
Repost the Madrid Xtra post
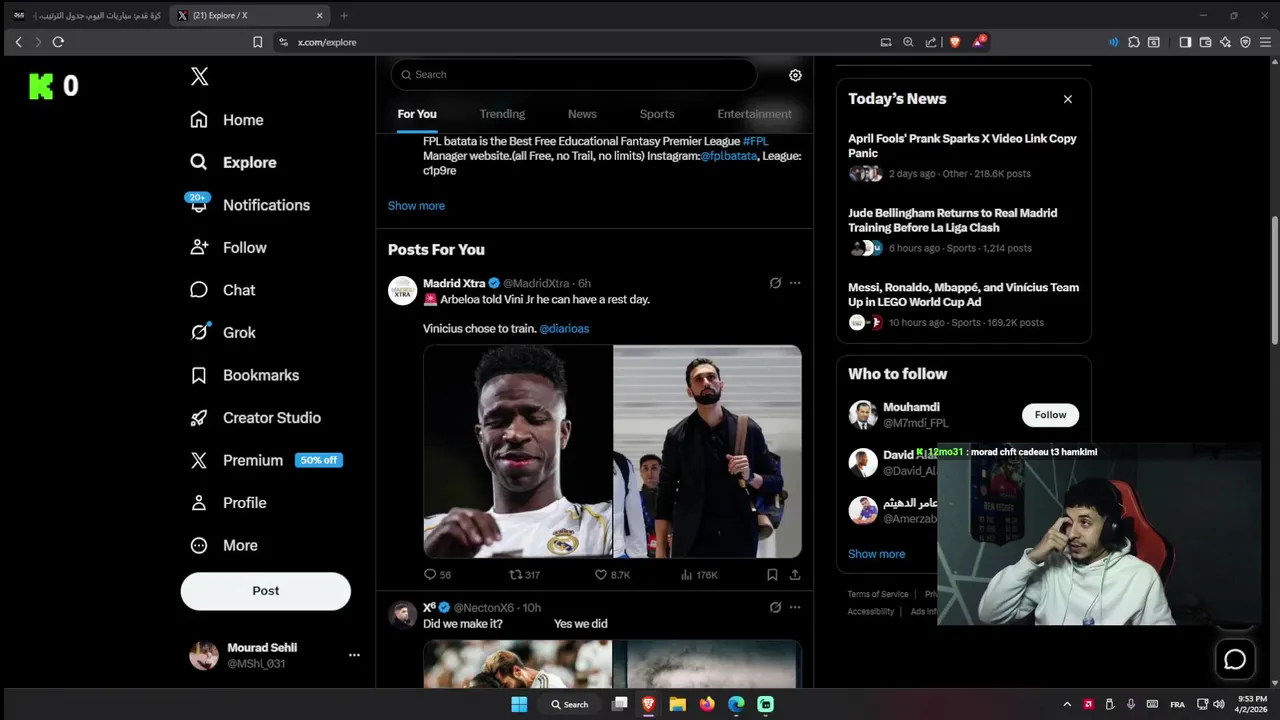[524, 575]
